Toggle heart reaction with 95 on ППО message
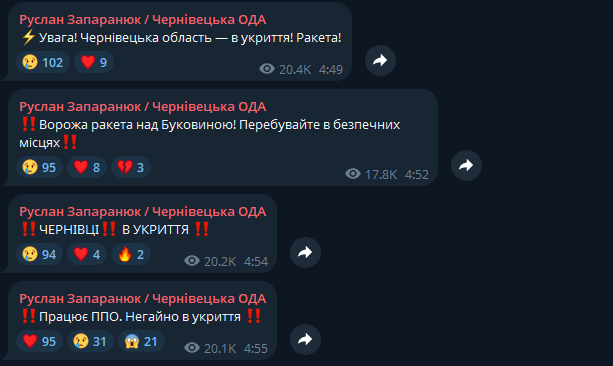Viewport: 613px width, 366px height. pos(39,341)
